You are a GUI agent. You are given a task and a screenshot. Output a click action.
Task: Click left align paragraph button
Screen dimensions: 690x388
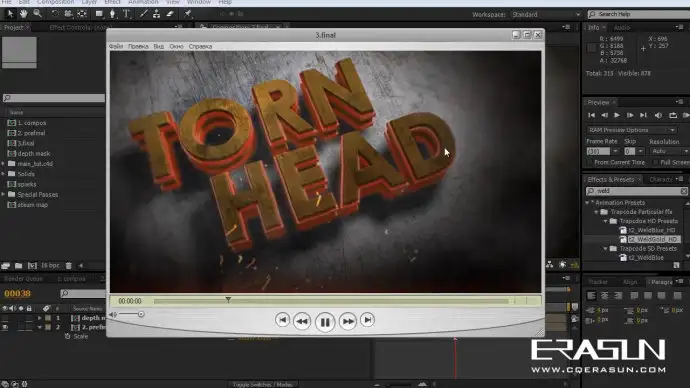(591, 296)
